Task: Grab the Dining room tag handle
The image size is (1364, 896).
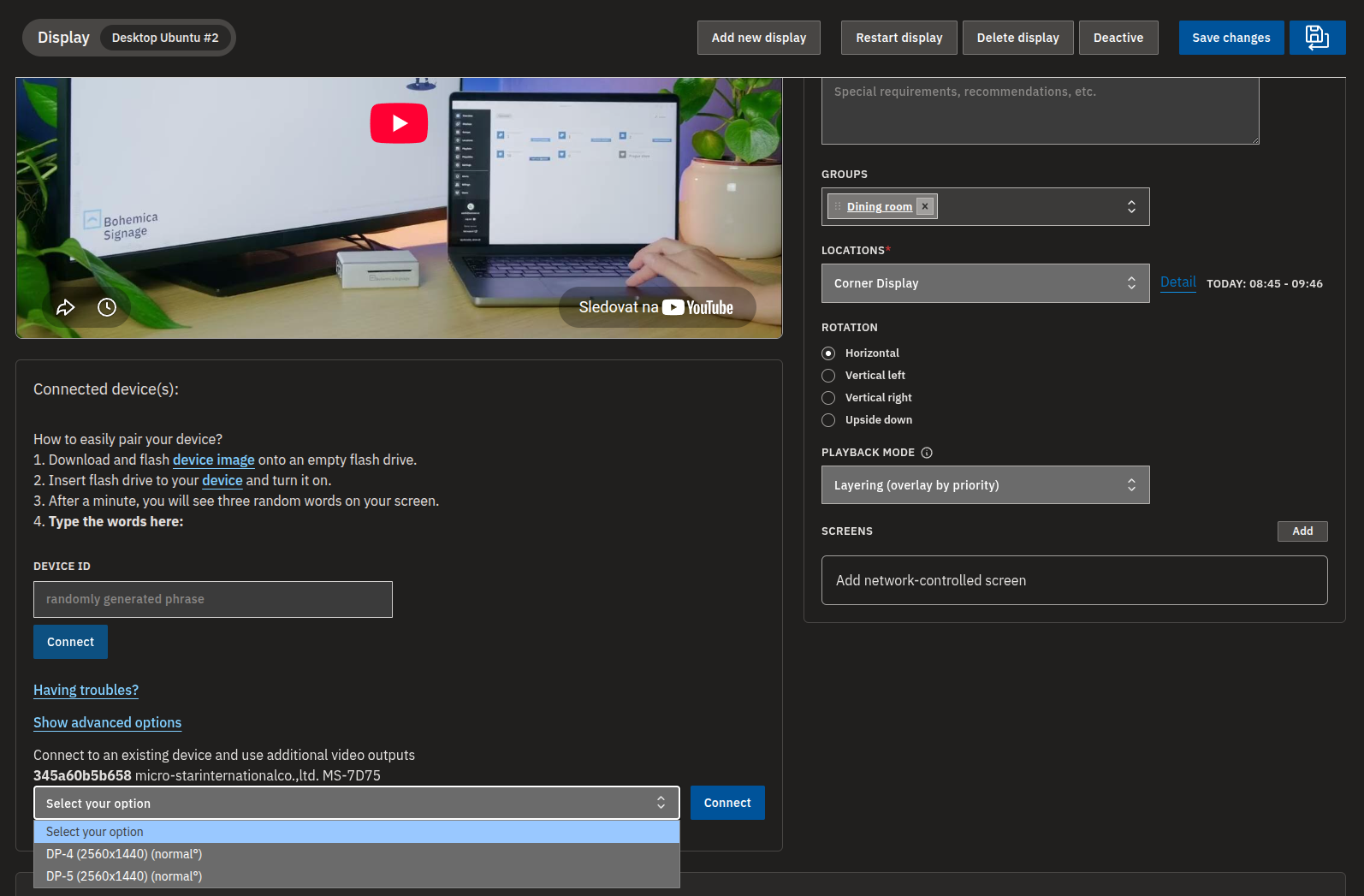Action: click(x=838, y=206)
